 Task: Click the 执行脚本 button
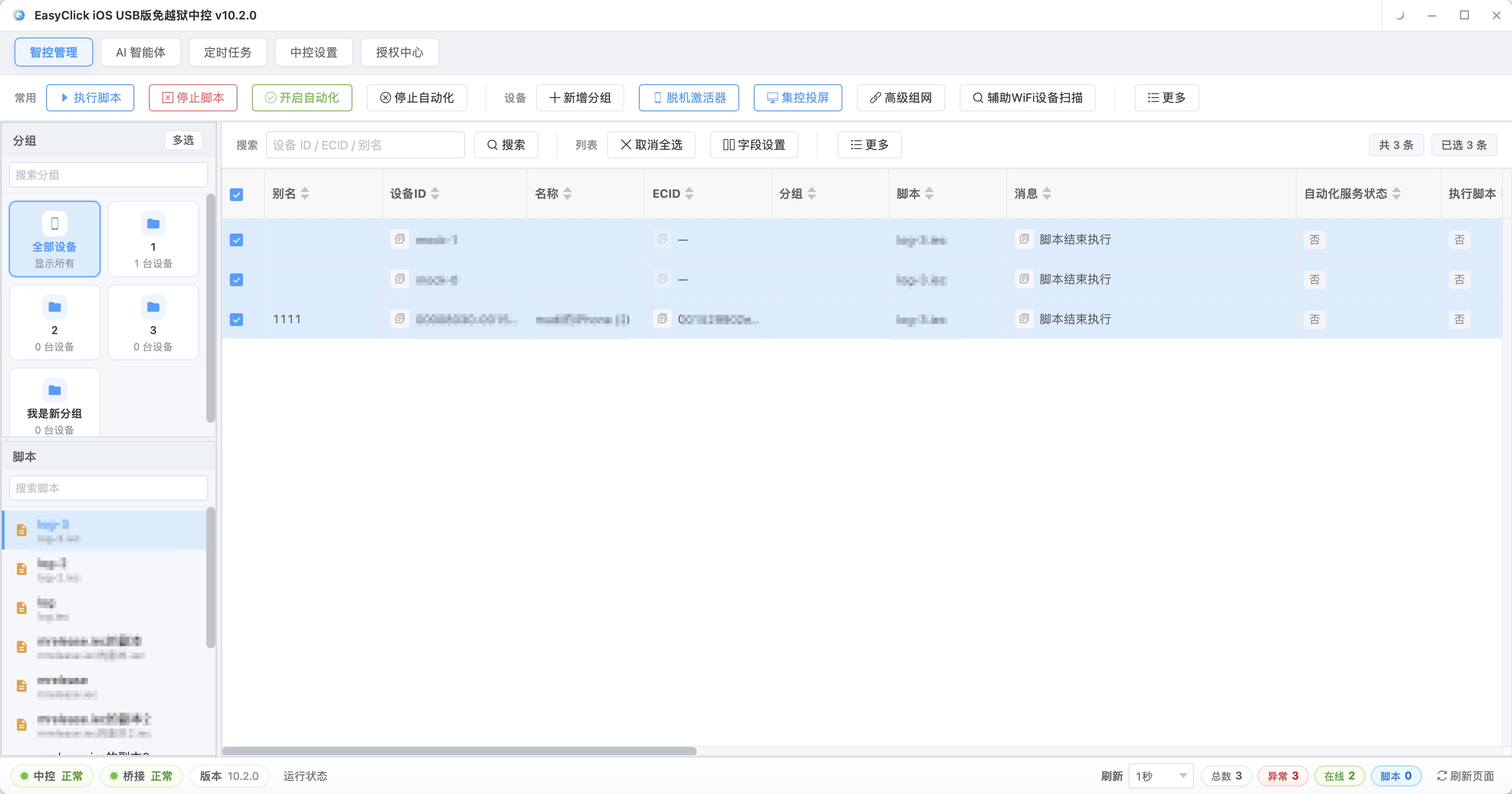pyautogui.click(x=90, y=97)
